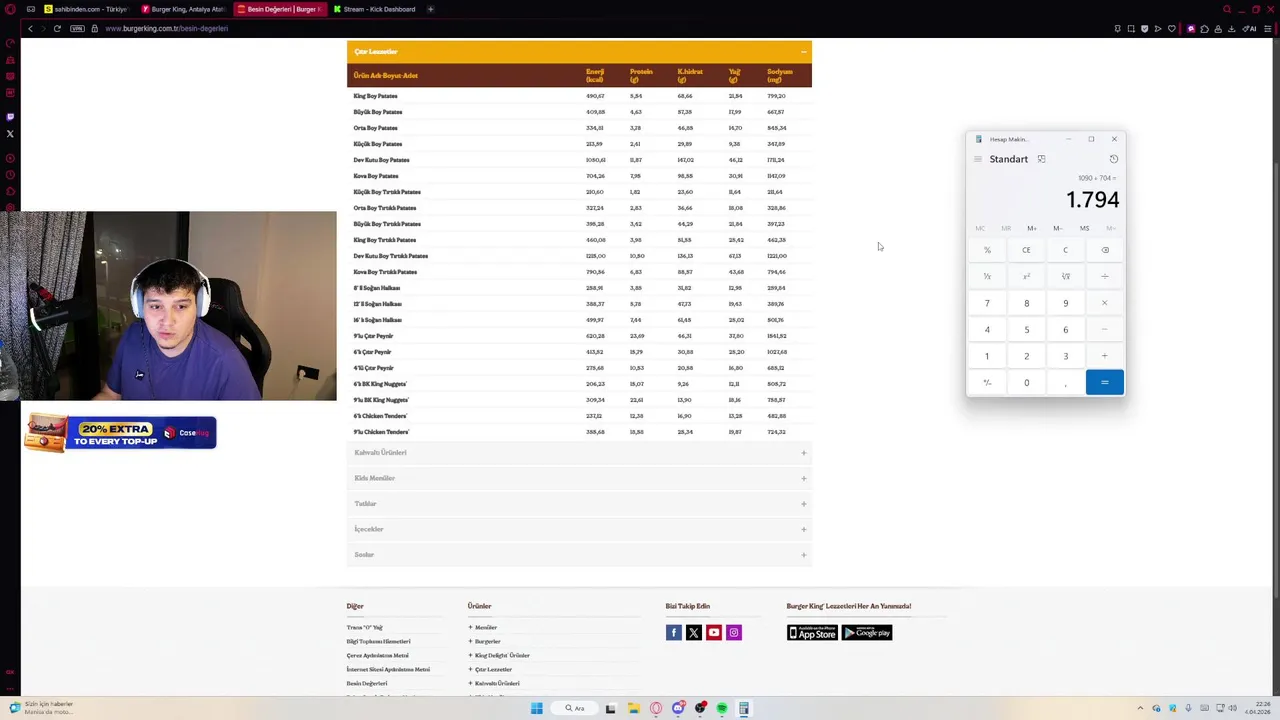Click the calculator backspace key

(1105, 250)
